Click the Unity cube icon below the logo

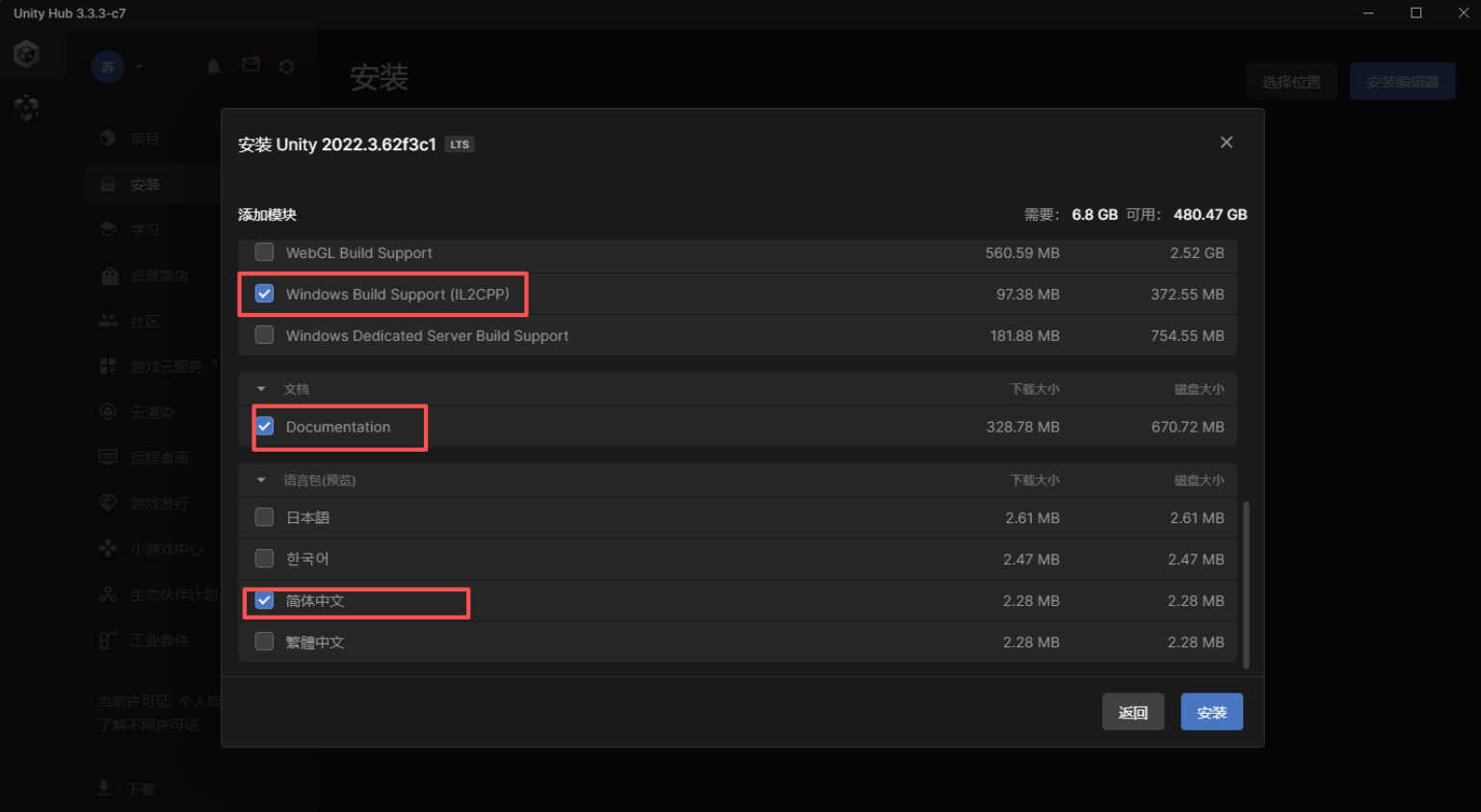coord(27,107)
